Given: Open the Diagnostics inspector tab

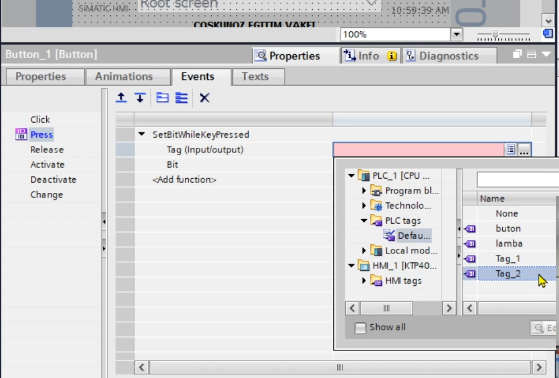Looking at the screenshot, I should click(449, 56).
